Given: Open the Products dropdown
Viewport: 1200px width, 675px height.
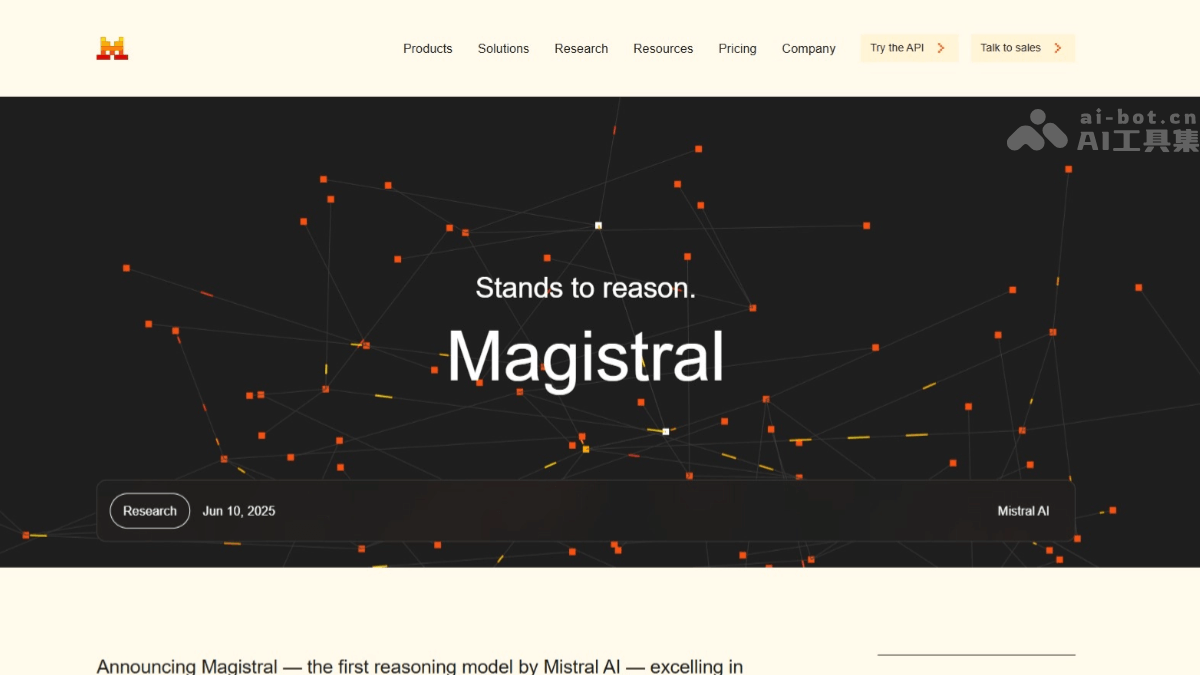Looking at the screenshot, I should coord(427,48).
